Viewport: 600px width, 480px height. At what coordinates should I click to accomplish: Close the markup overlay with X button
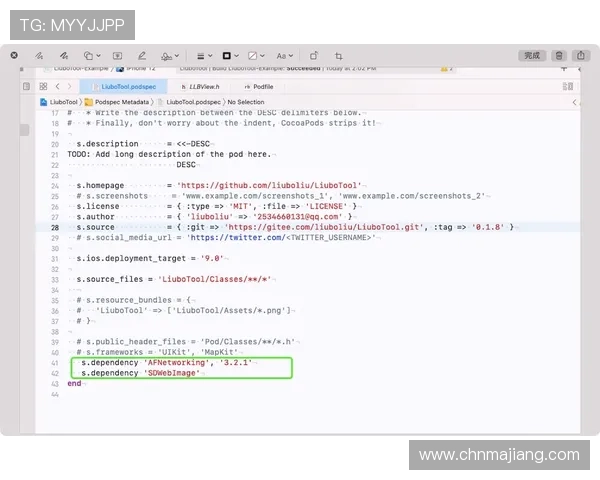14,56
